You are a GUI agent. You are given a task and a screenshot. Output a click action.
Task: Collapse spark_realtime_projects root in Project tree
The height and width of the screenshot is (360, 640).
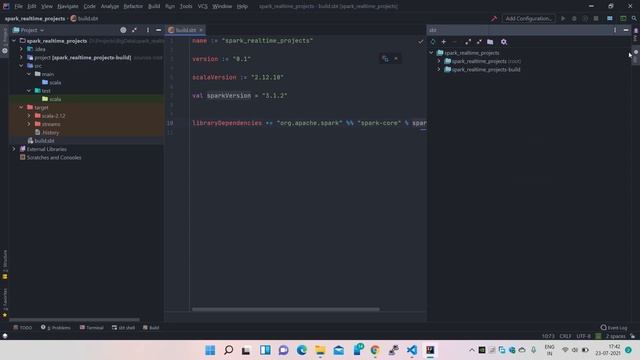point(14,41)
